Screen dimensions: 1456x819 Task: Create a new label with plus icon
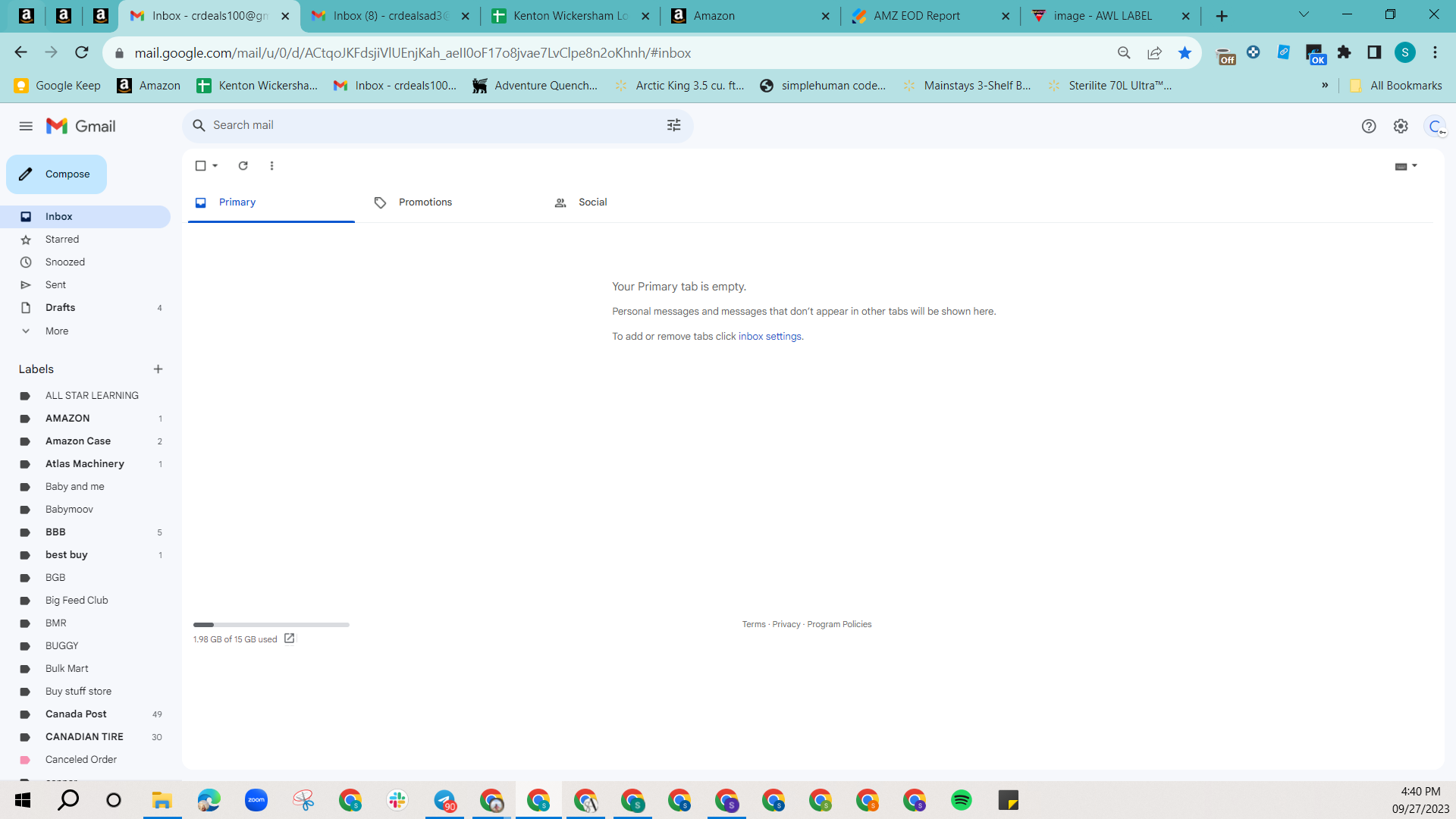158,369
